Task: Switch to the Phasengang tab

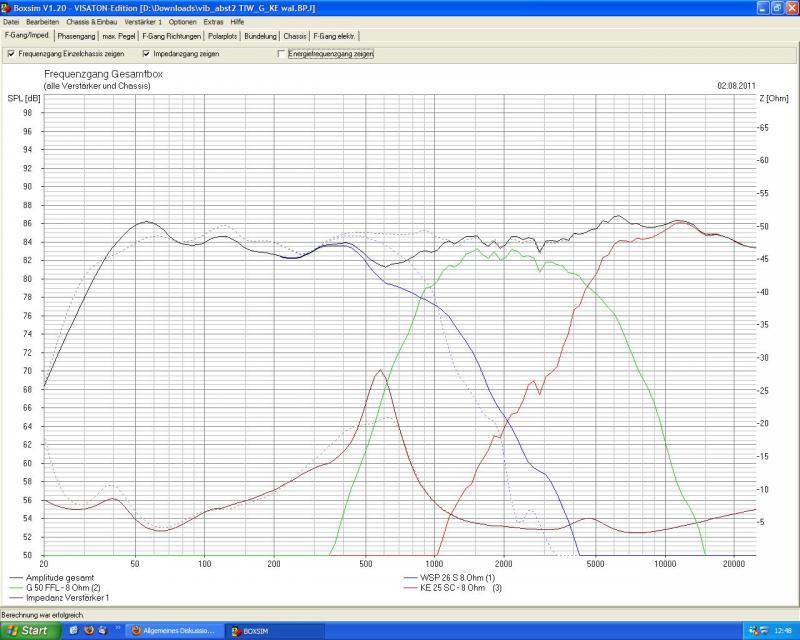Action: pyautogui.click(x=77, y=36)
